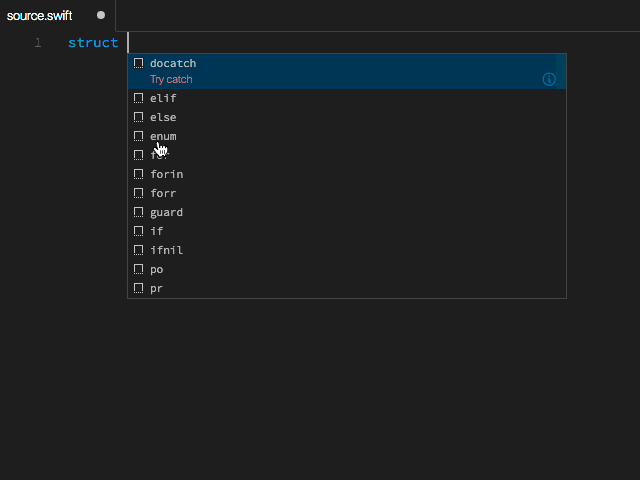
Task: Click the snippet icon beside forin
Action: tap(139, 174)
